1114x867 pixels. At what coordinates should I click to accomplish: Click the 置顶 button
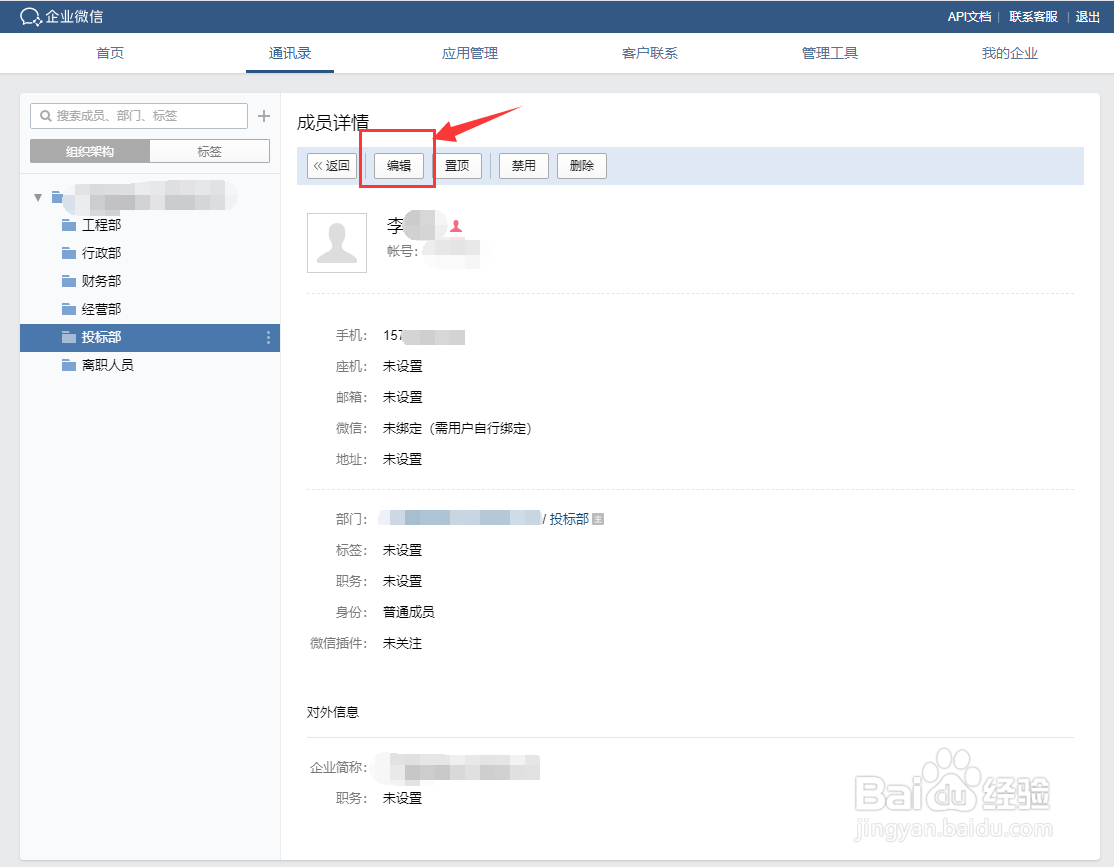tap(458, 166)
